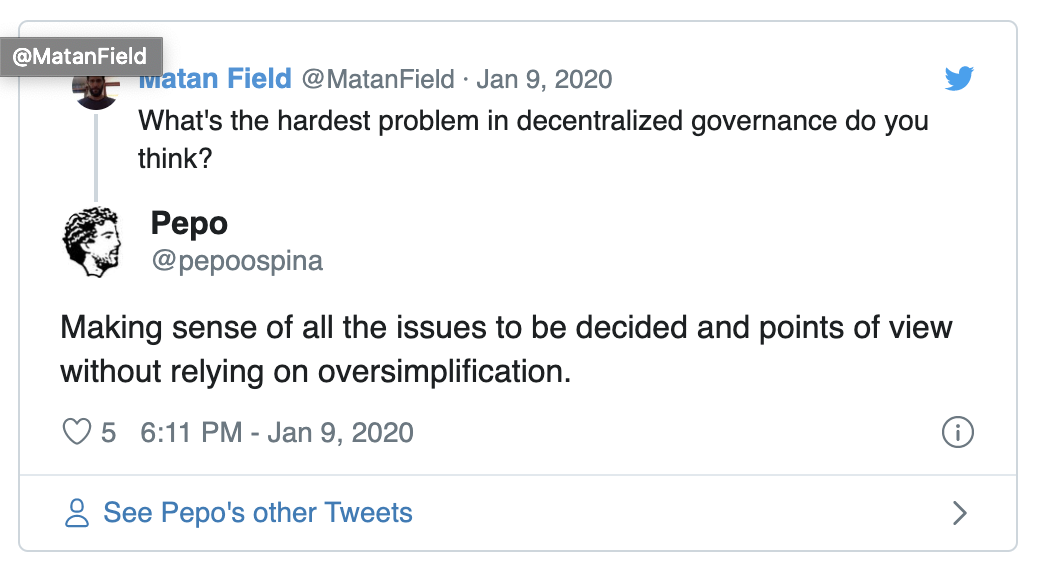Click the words 'points of view' in reply
Viewport: 1040px width, 578px height.
pos(855,328)
